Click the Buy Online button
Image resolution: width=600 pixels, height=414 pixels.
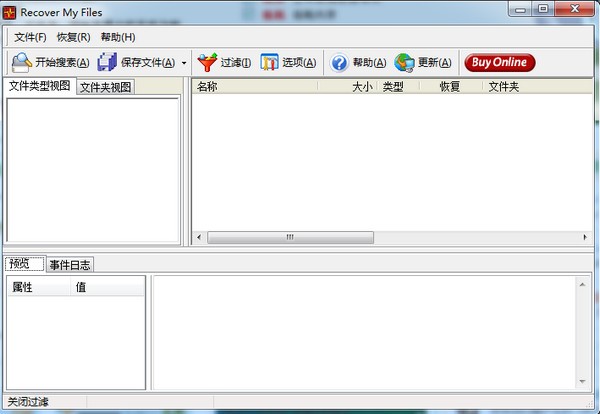tap(499, 62)
